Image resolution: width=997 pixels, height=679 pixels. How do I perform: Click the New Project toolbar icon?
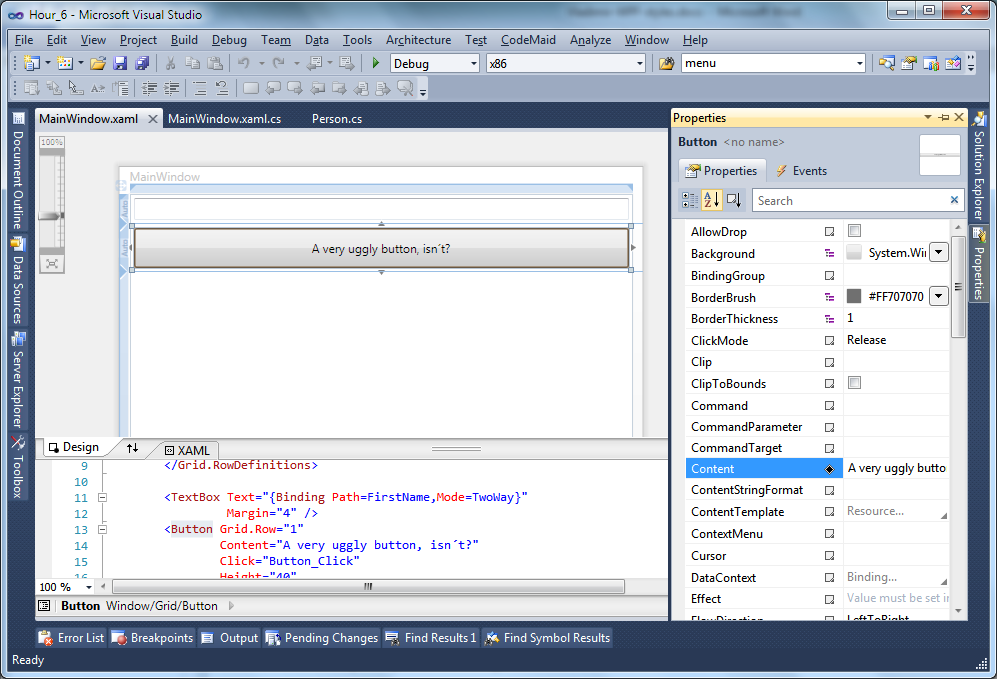pos(31,63)
